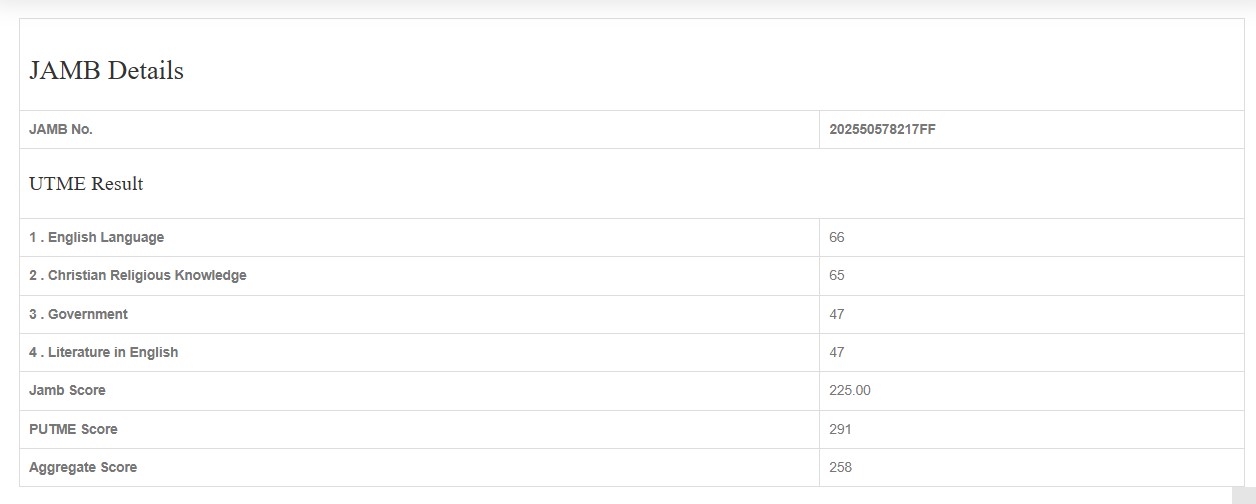Select the English Language score 66

click(x=837, y=237)
